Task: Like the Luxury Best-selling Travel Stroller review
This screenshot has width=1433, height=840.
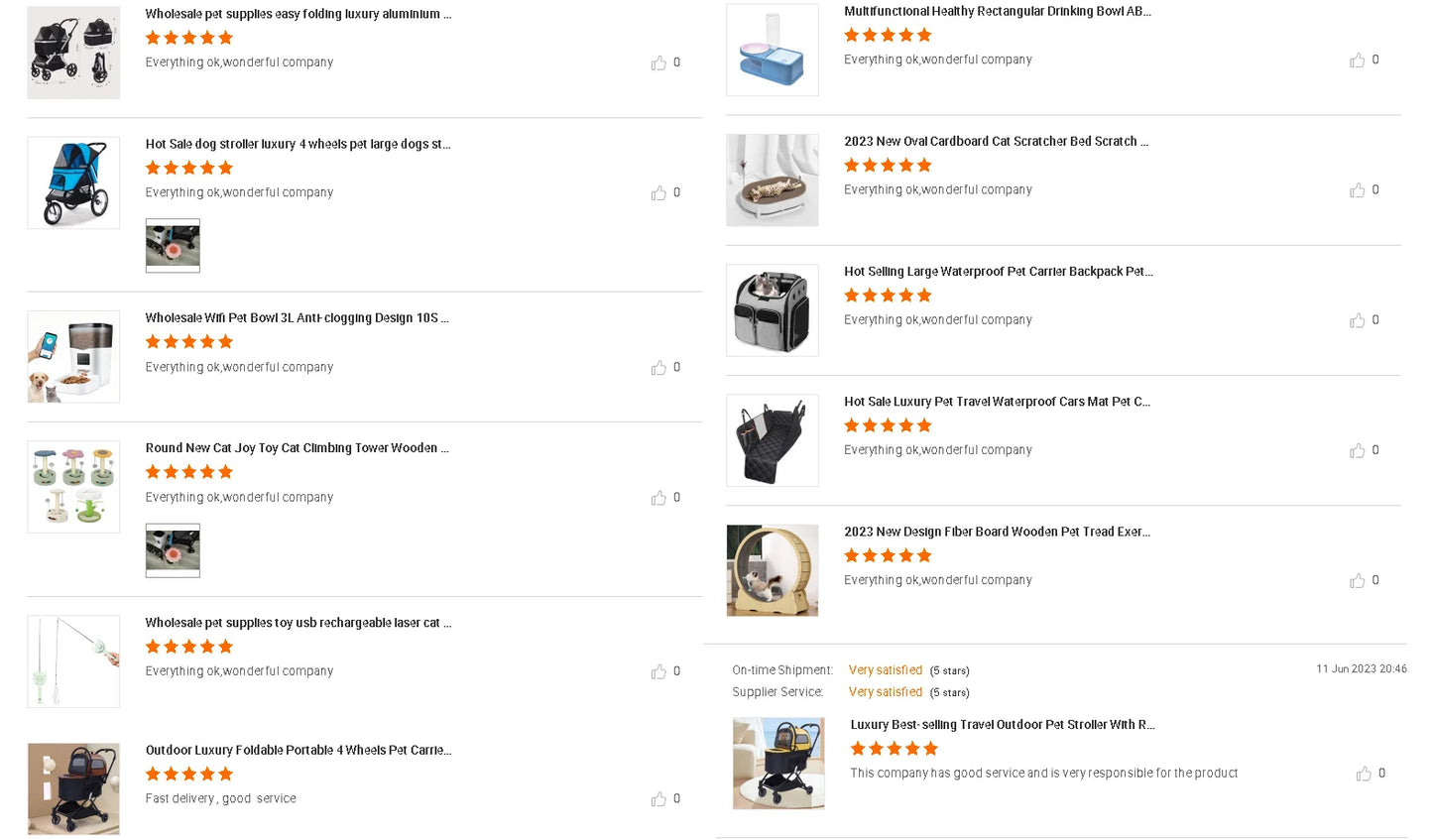Action: [1364, 774]
